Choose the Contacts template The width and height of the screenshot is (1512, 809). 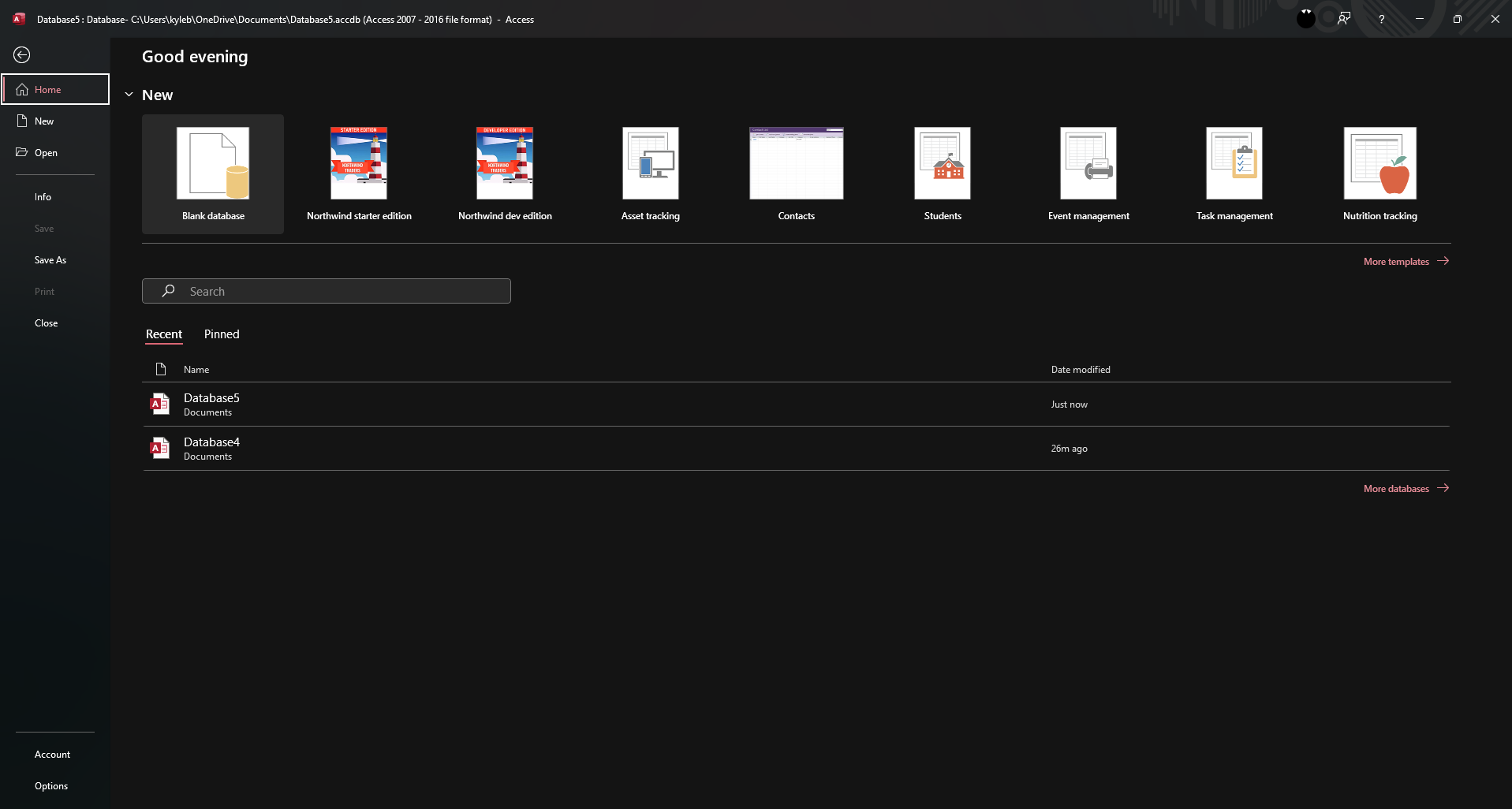click(797, 174)
